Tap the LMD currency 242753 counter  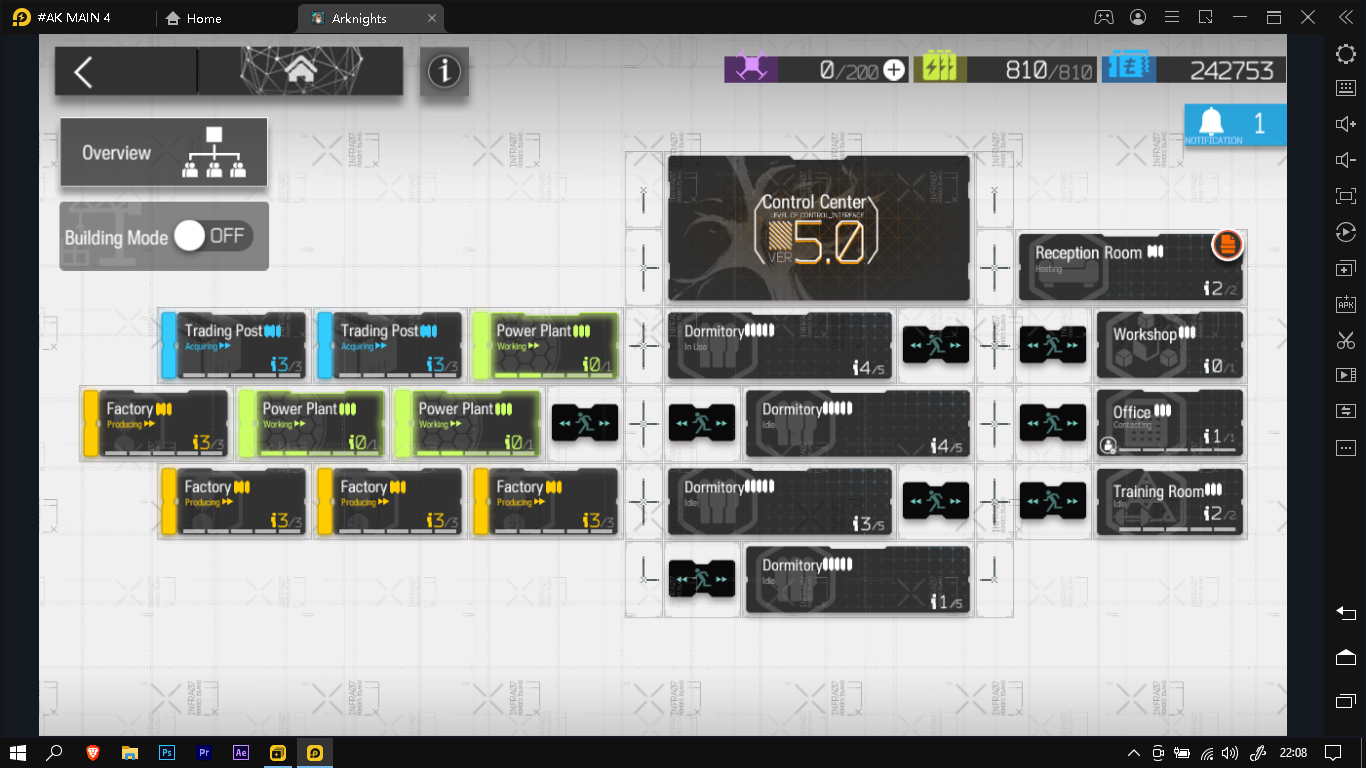coord(1194,69)
